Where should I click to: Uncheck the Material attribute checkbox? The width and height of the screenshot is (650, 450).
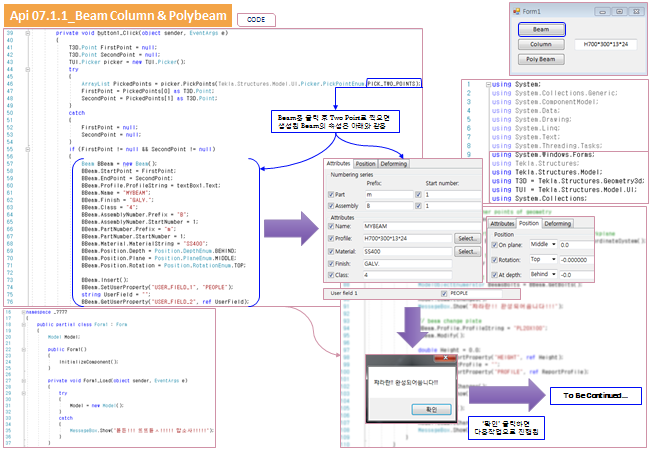[x=332, y=251]
